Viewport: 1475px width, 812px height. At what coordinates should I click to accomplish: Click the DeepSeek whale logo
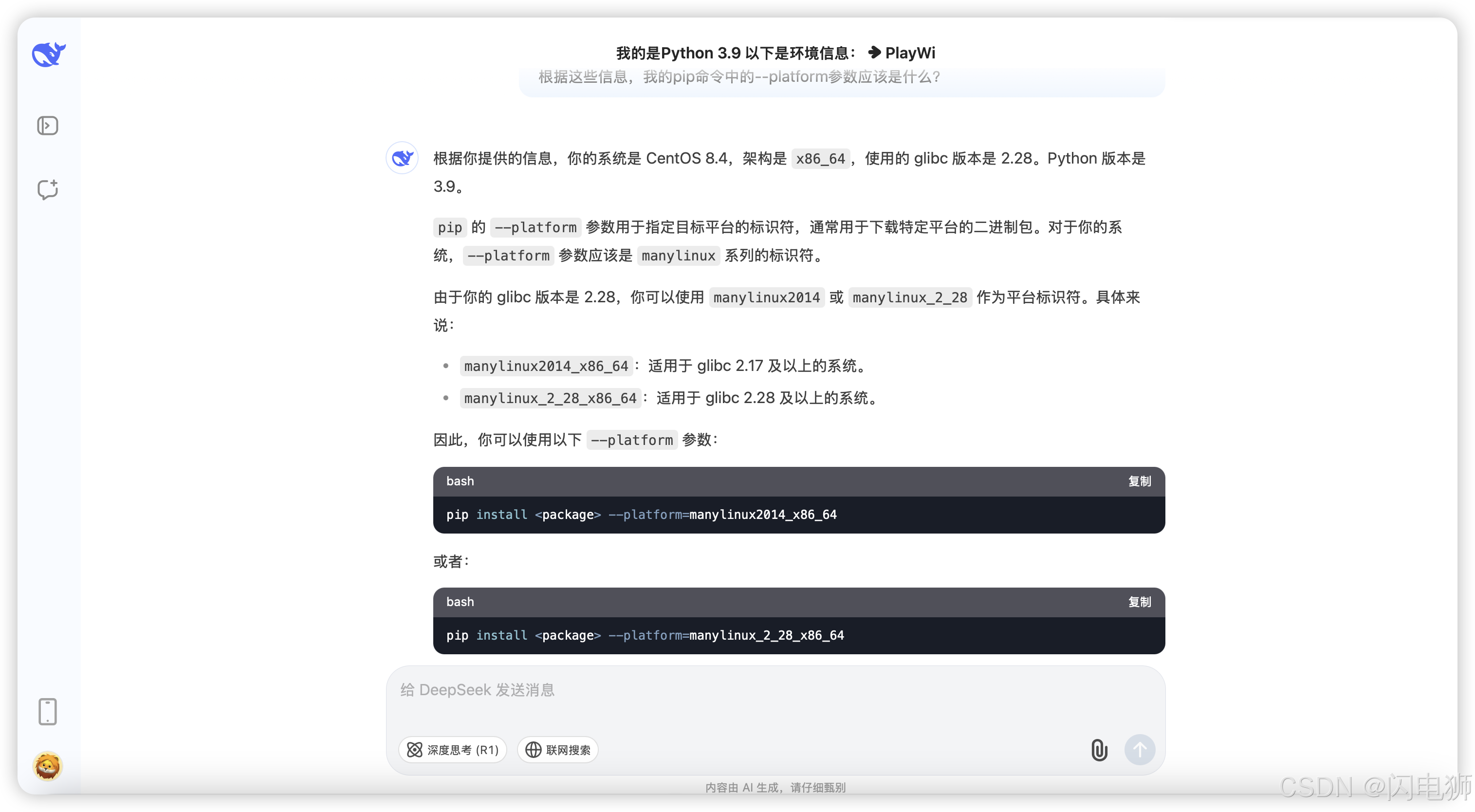[49, 55]
